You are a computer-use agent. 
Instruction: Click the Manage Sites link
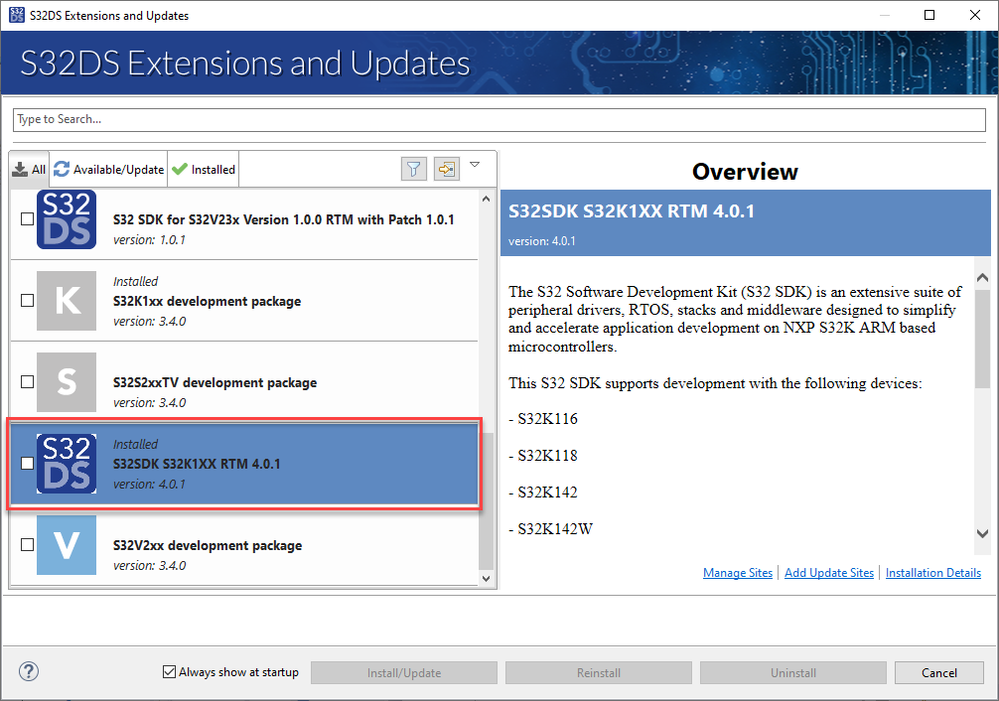point(737,572)
